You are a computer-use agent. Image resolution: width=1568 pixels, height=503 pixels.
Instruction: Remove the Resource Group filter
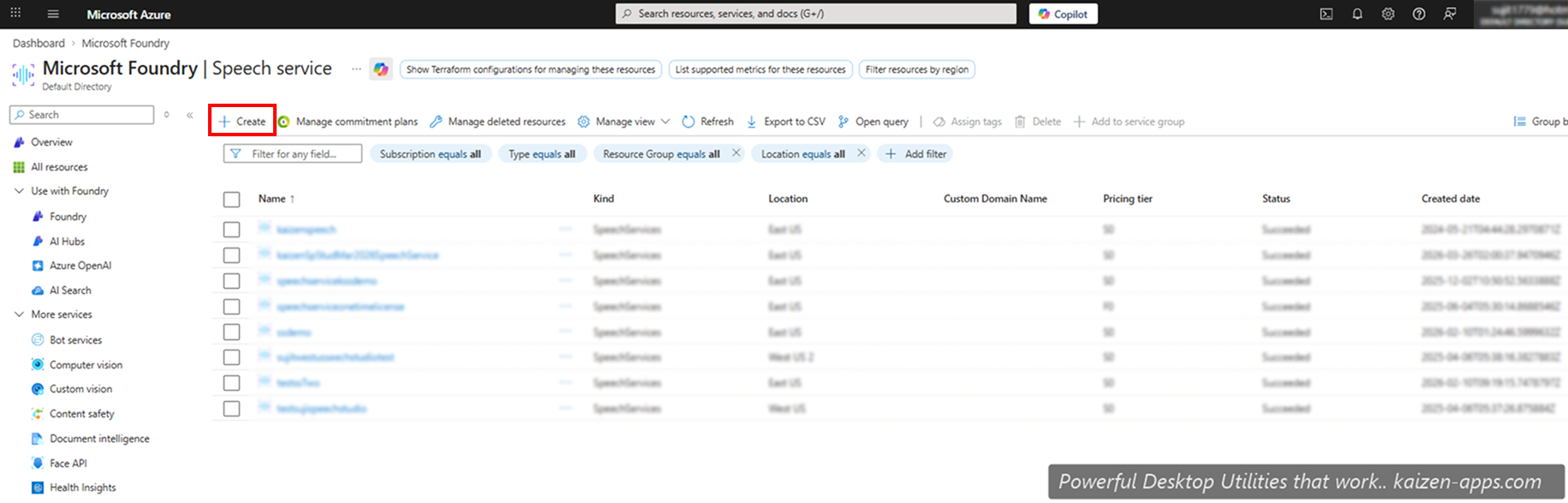(736, 153)
